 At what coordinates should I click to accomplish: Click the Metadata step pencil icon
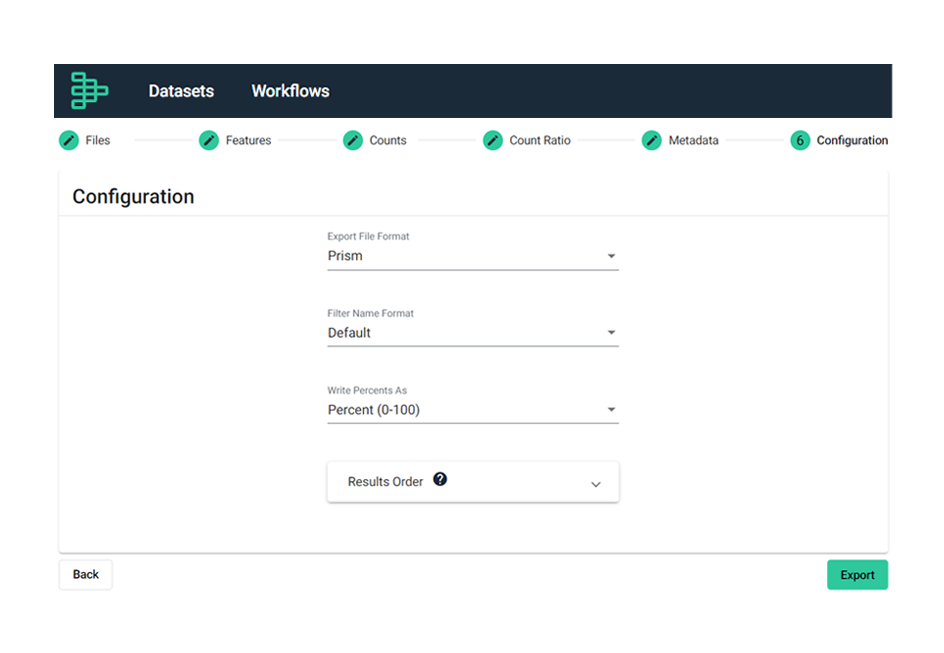pos(652,141)
